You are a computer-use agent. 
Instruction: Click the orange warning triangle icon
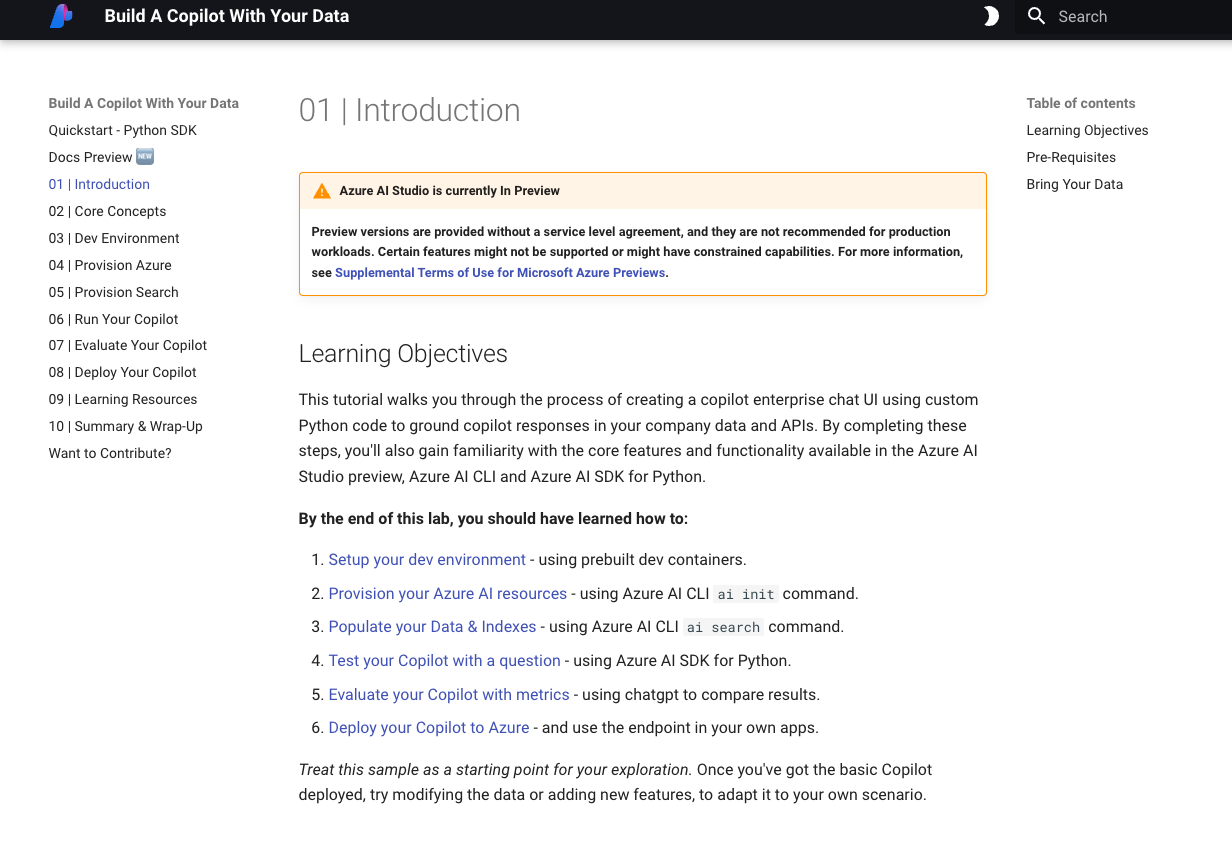[x=322, y=190]
